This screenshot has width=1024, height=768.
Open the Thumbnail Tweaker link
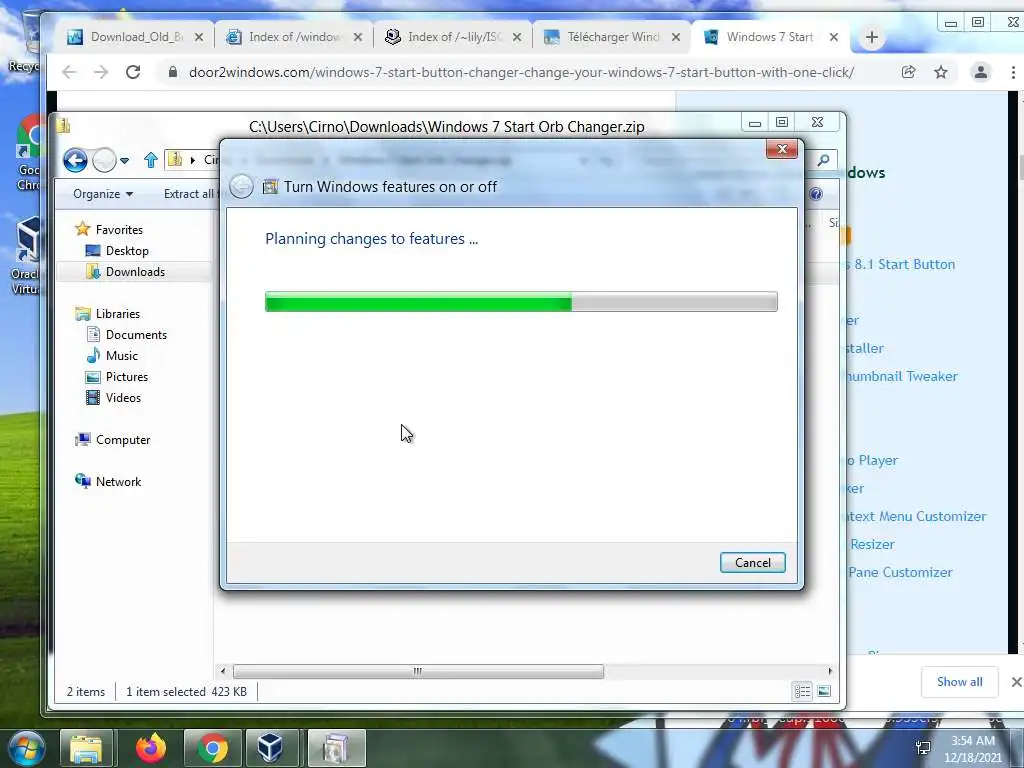click(x=903, y=376)
